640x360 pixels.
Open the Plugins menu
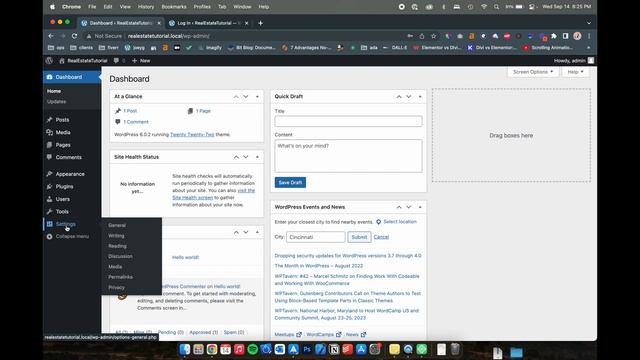pyautogui.click(x=64, y=187)
